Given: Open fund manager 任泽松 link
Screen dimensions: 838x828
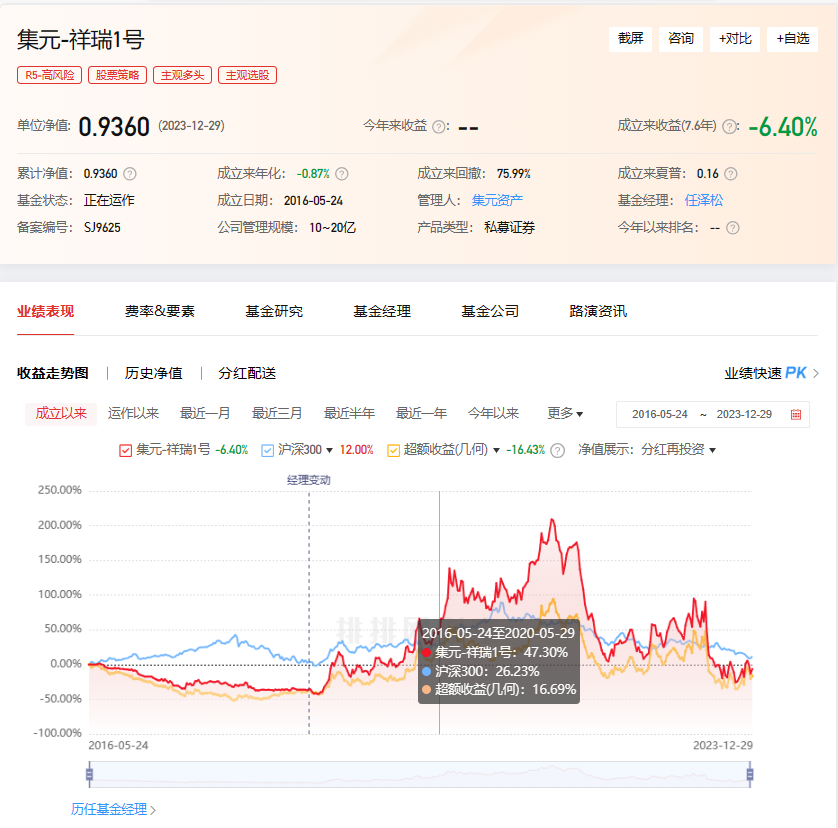Looking at the screenshot, I should (x=704, y=200).
